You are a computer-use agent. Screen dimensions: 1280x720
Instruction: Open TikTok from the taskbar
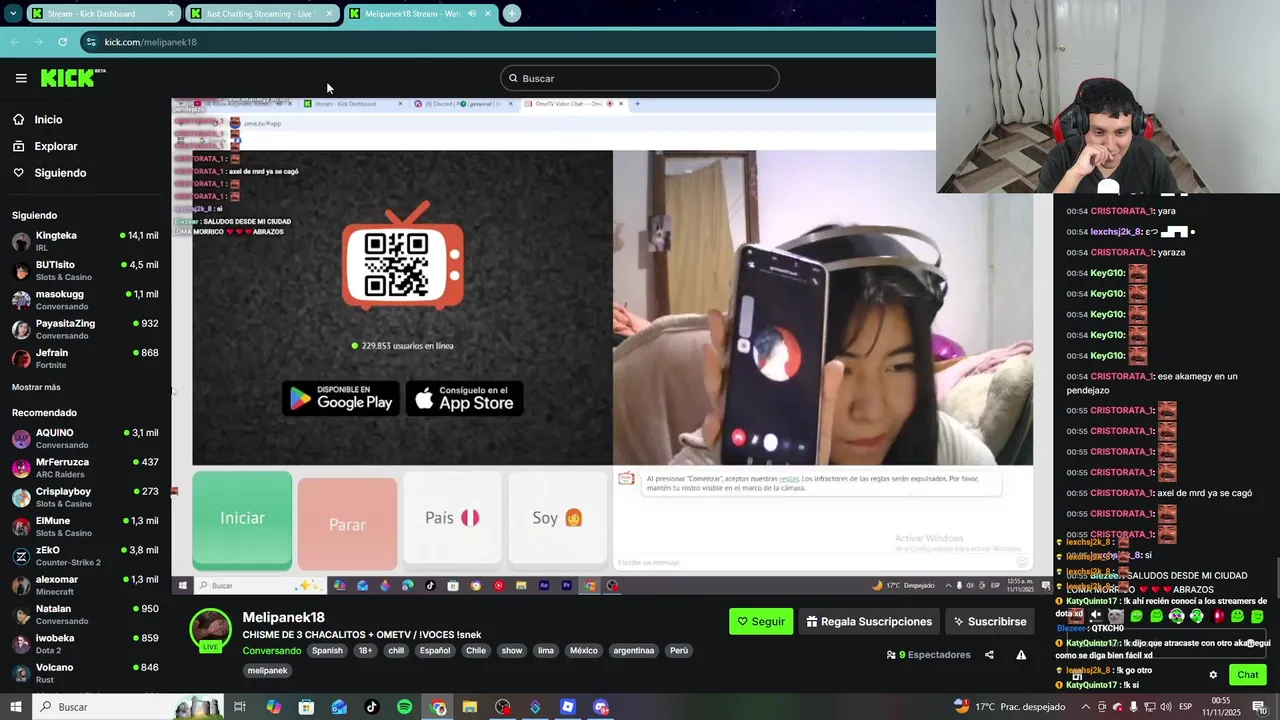click(372, 707)
